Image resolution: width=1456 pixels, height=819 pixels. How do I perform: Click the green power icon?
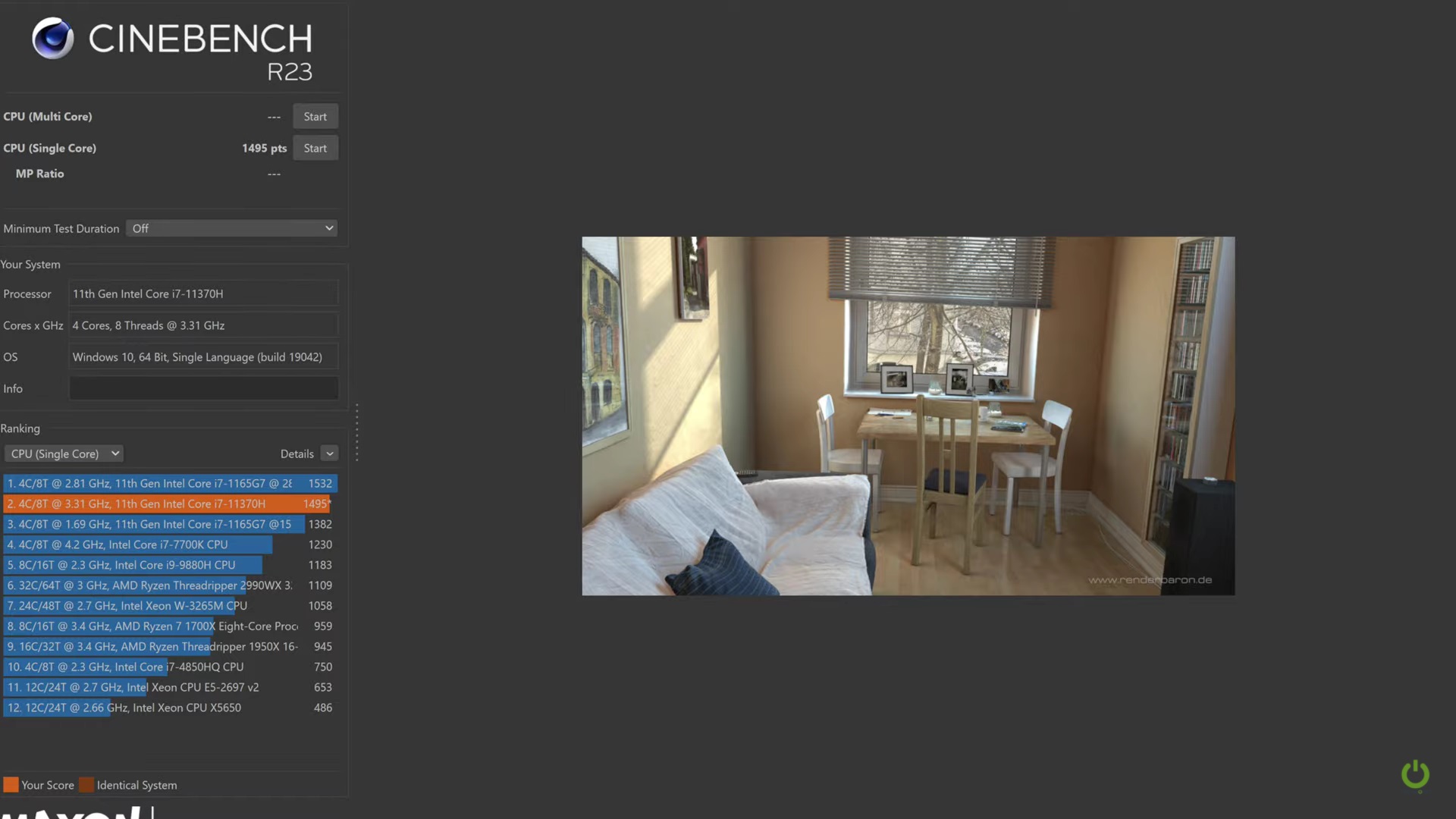click(x=1415, y=774)
